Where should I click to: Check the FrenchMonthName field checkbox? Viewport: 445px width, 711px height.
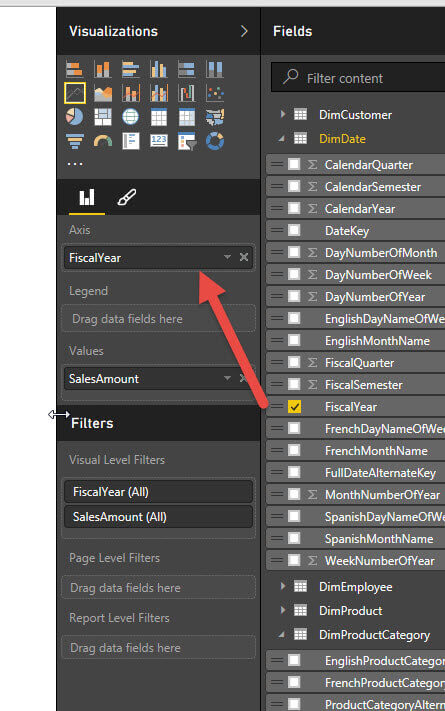(294, 450)
